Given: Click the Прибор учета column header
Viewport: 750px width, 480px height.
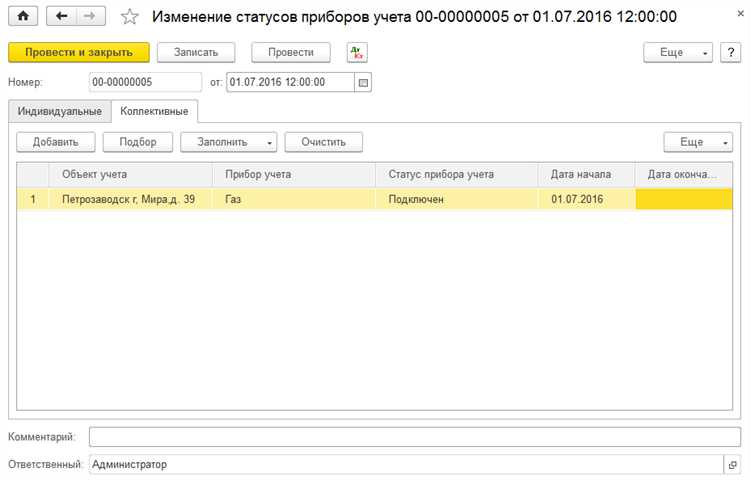Looking at the screenshot, I should coord(294,175).
